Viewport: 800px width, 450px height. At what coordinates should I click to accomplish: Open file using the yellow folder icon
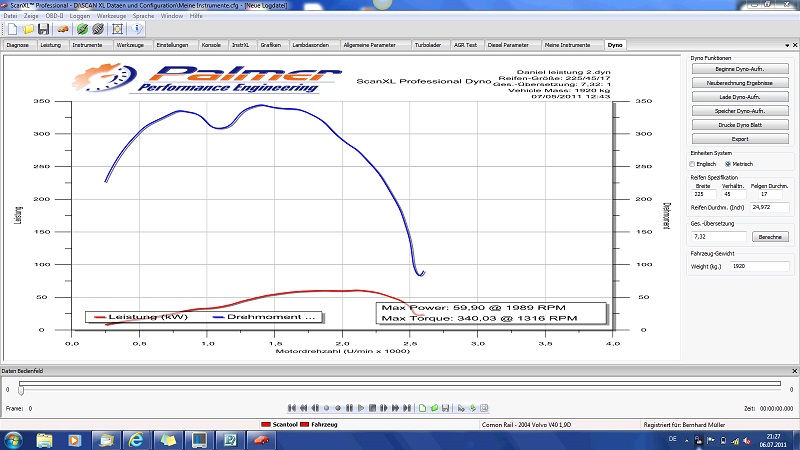tap(27, 30)
